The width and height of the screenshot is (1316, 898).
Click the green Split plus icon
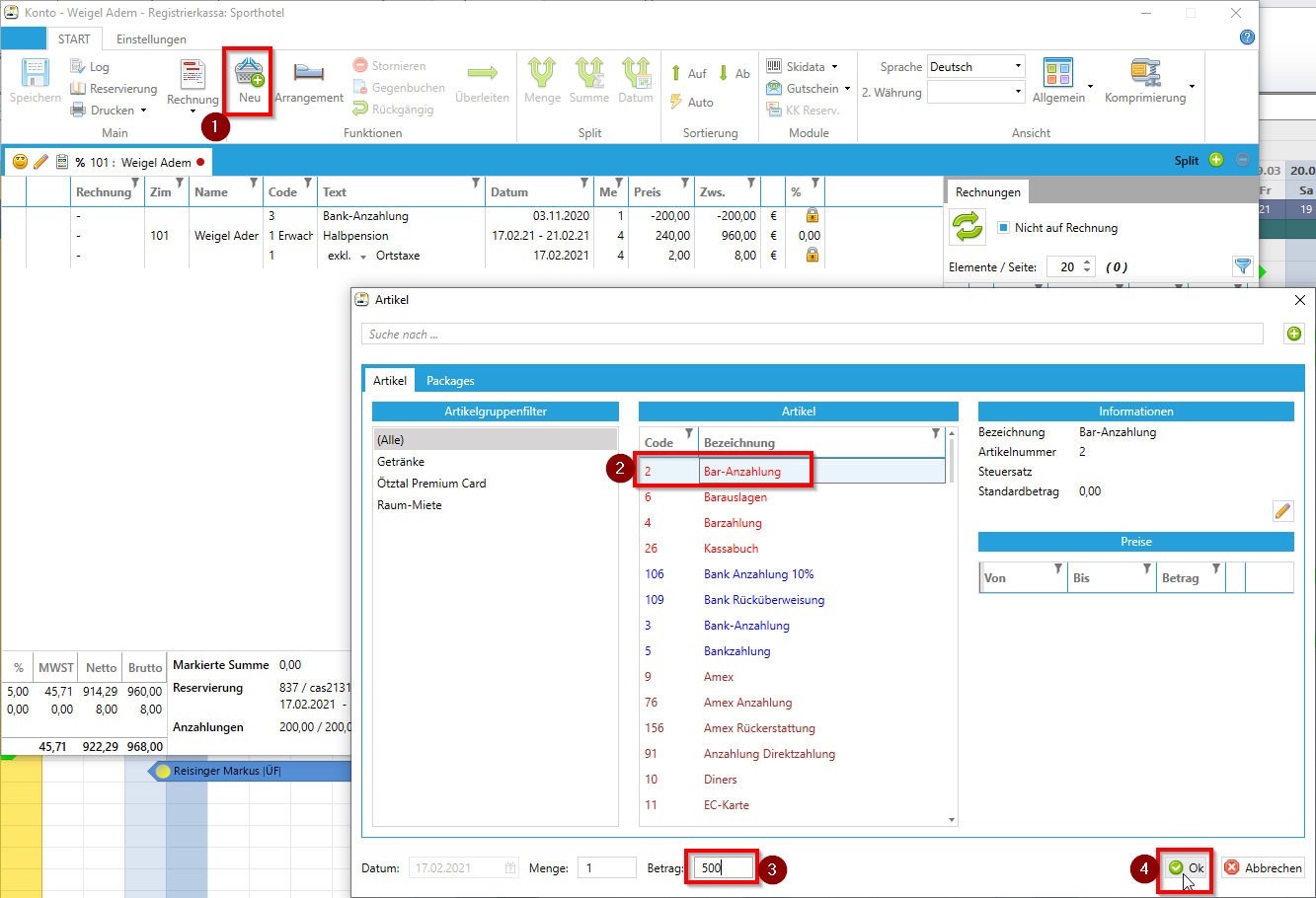point(1216,160)
